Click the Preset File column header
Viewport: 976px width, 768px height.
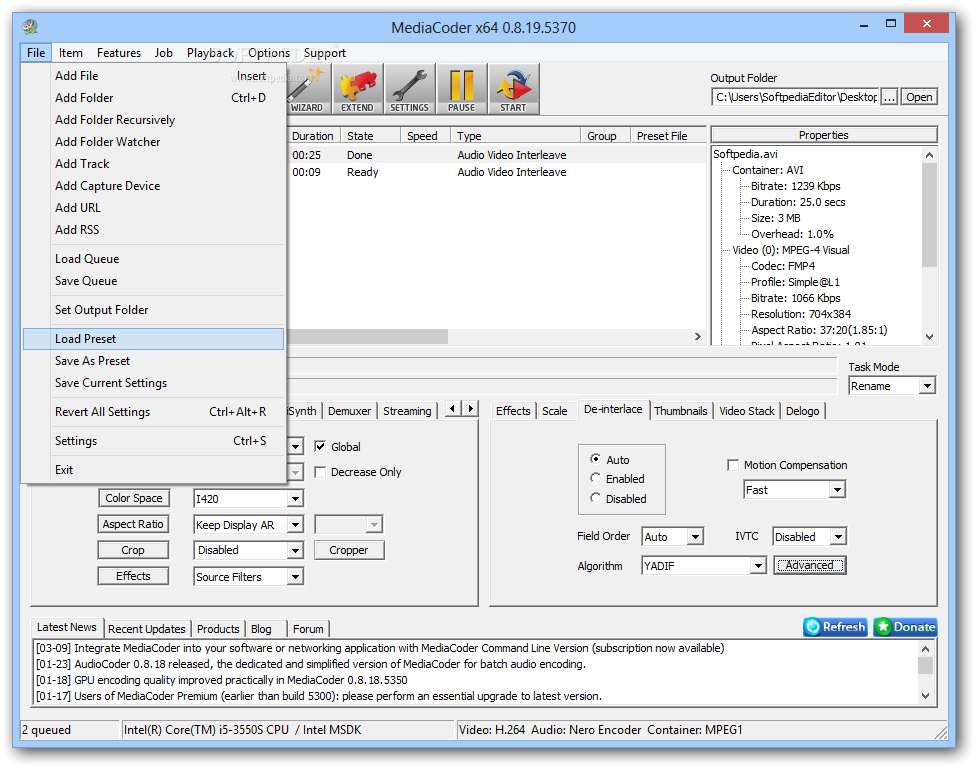point(669,136)
